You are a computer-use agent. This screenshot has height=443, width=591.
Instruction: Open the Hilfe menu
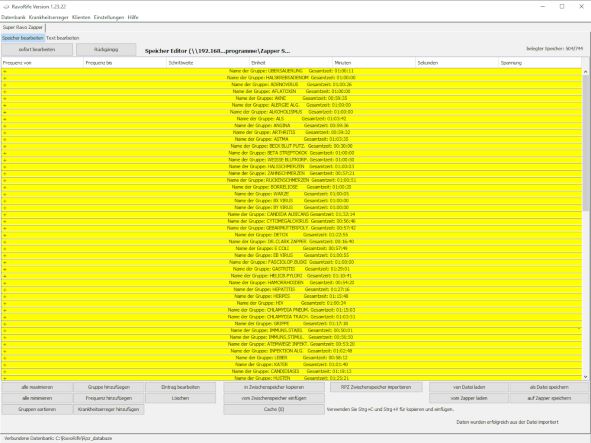point(133,17)
